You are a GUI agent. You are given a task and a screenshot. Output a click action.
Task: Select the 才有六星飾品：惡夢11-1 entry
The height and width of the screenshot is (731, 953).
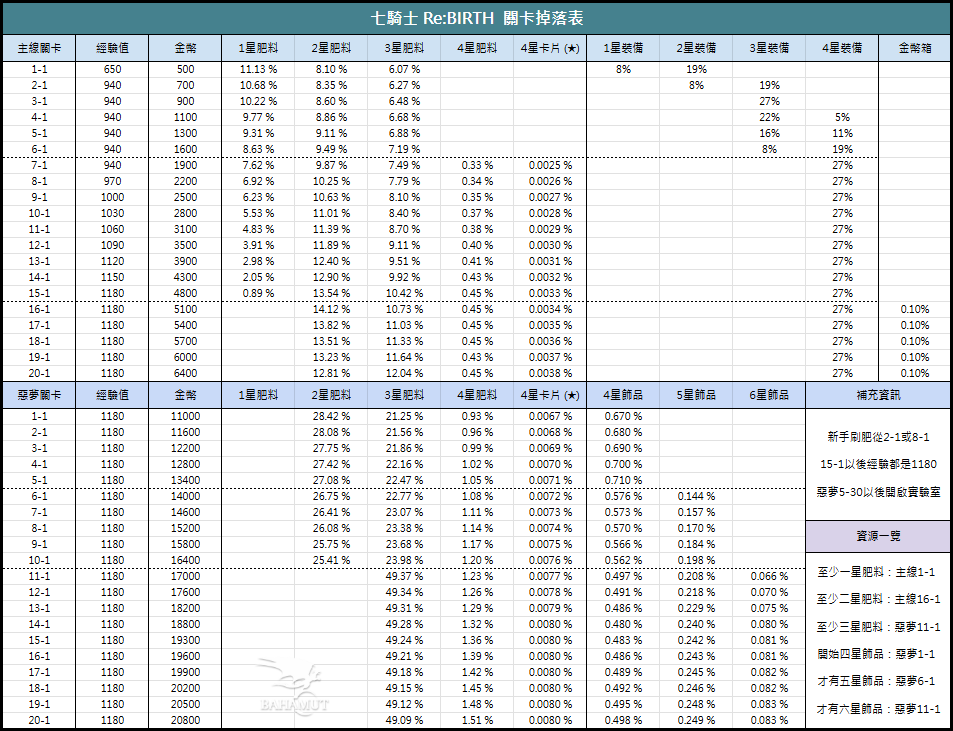tap(879, 708)
